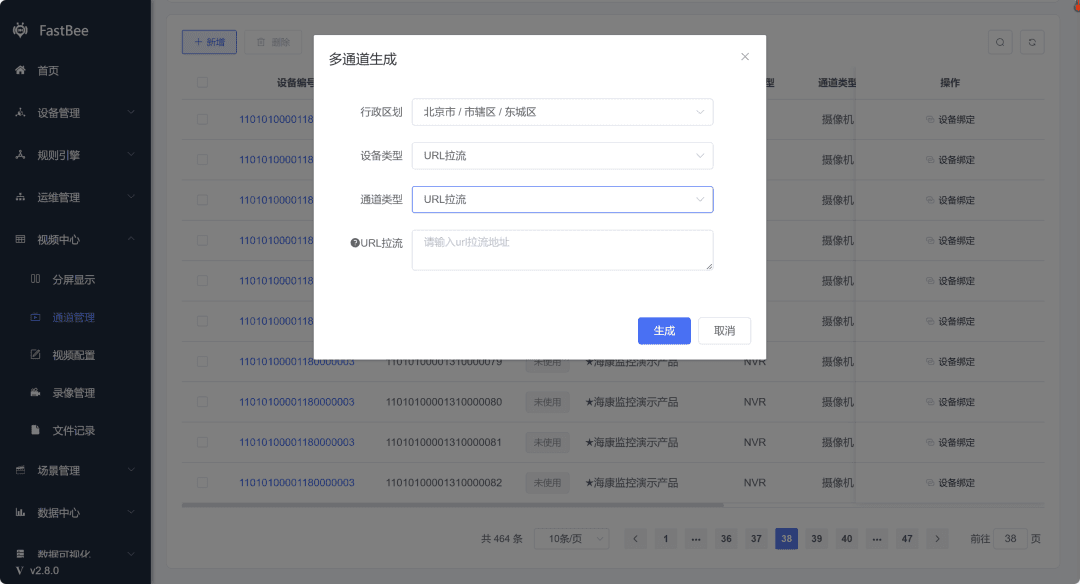The image size is (1080, 584).
Task: Go to page 47
Action: pos(907,539)
